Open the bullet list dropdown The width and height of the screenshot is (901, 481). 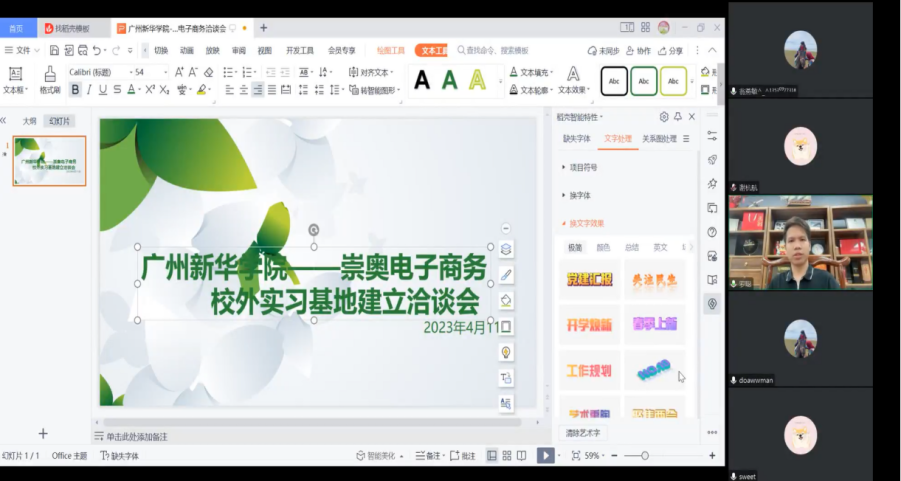coord(236,72)
